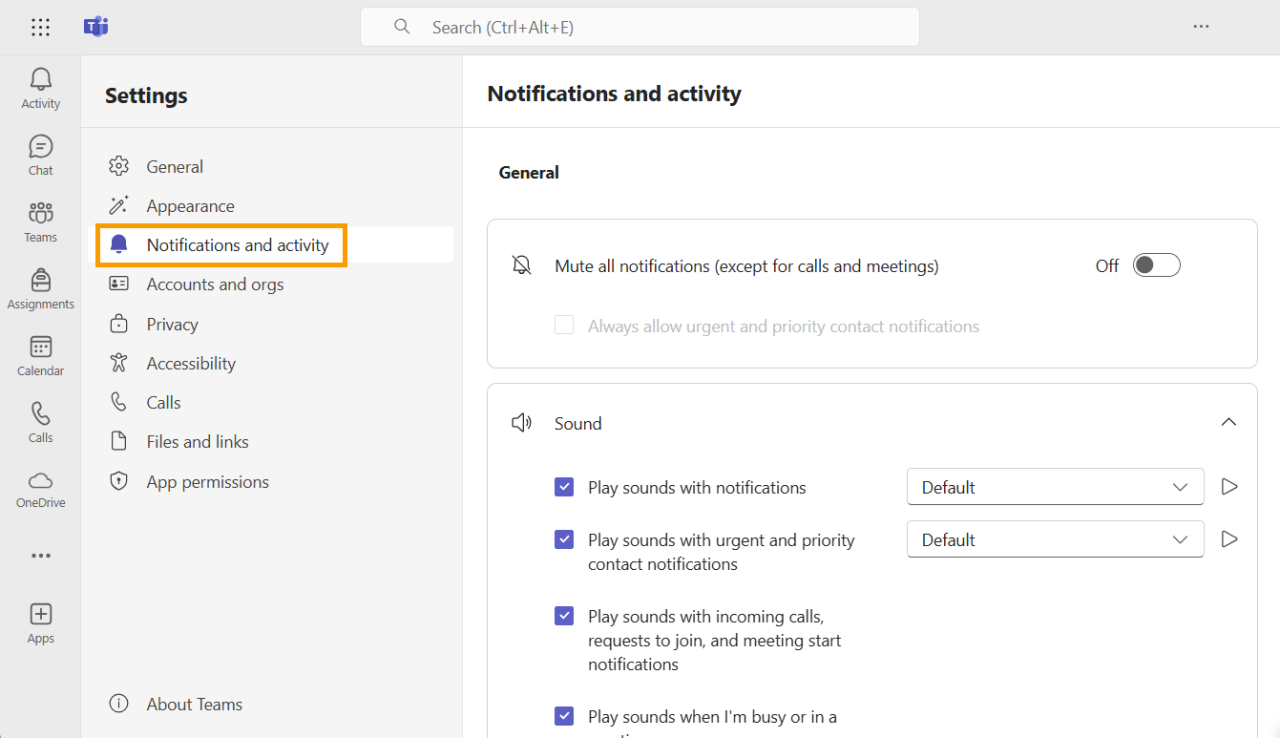This screenshot has width=1280, height=738.
Task: Open the Activity bell in left rail
Action: point(41,88)
